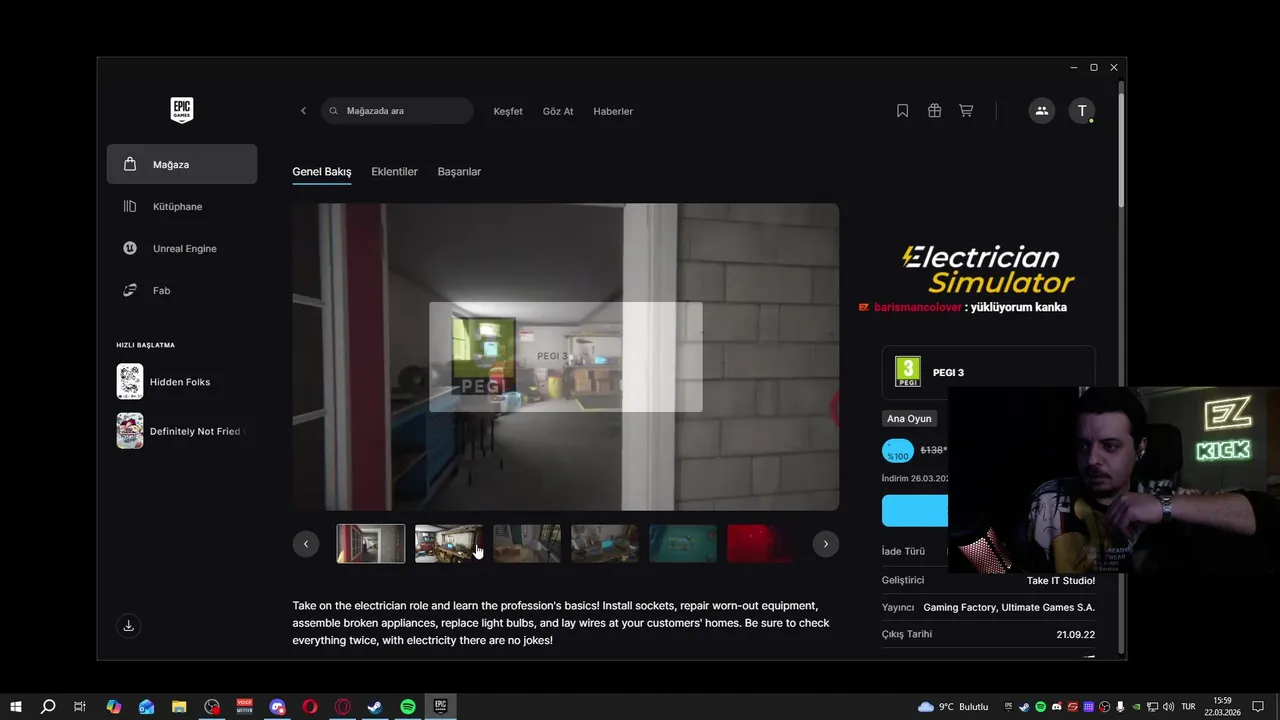
Task: Open Task View on the taskbar
Action: (80, 707)
